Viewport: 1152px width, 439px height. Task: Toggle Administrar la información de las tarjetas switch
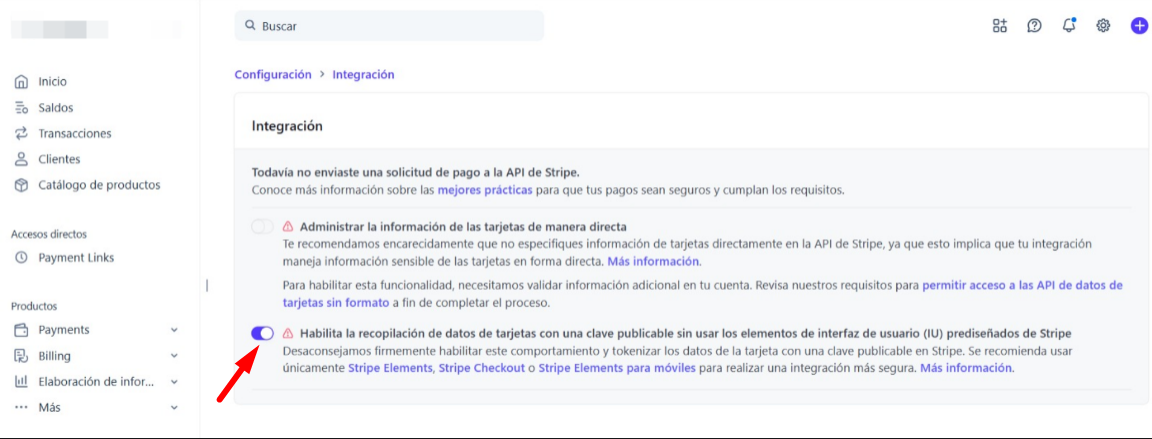coord(262,226)
